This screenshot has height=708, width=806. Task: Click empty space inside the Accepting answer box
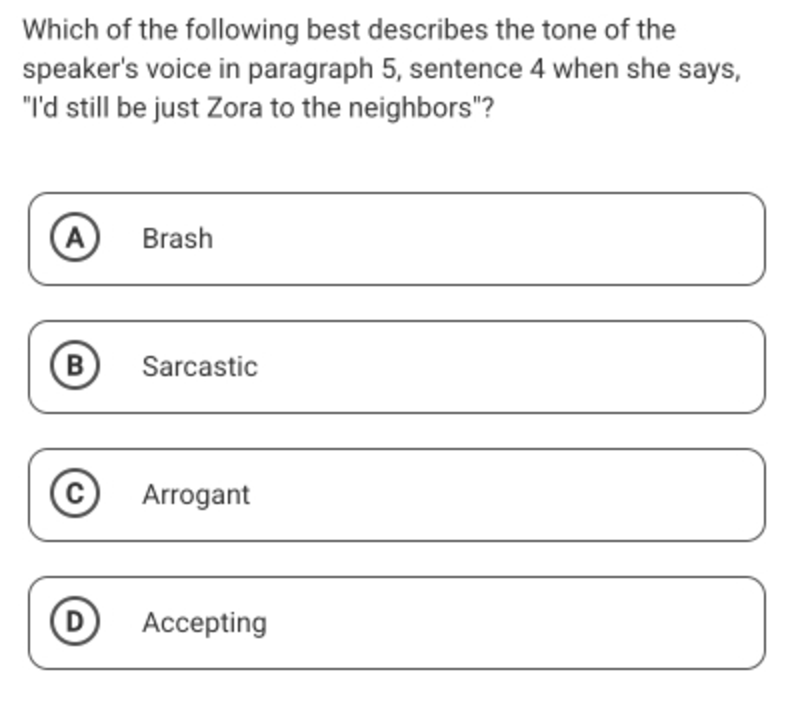514,623
